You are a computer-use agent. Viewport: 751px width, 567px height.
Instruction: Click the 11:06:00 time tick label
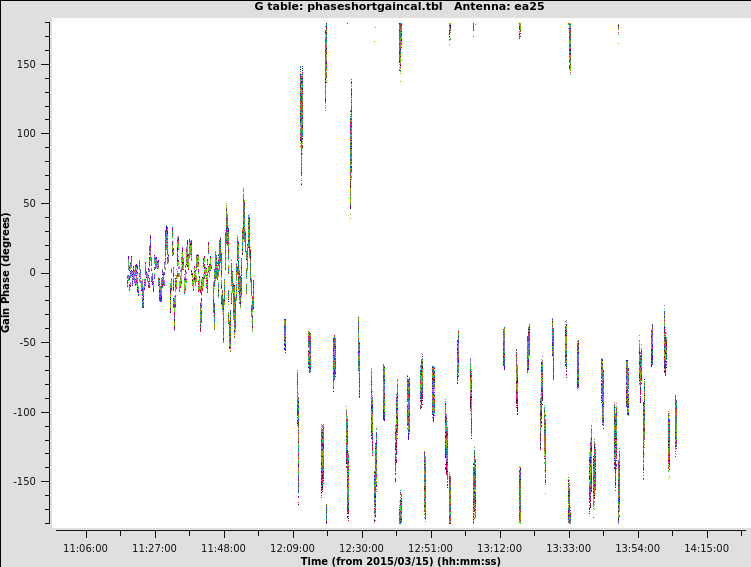click(x=85, y=548)
